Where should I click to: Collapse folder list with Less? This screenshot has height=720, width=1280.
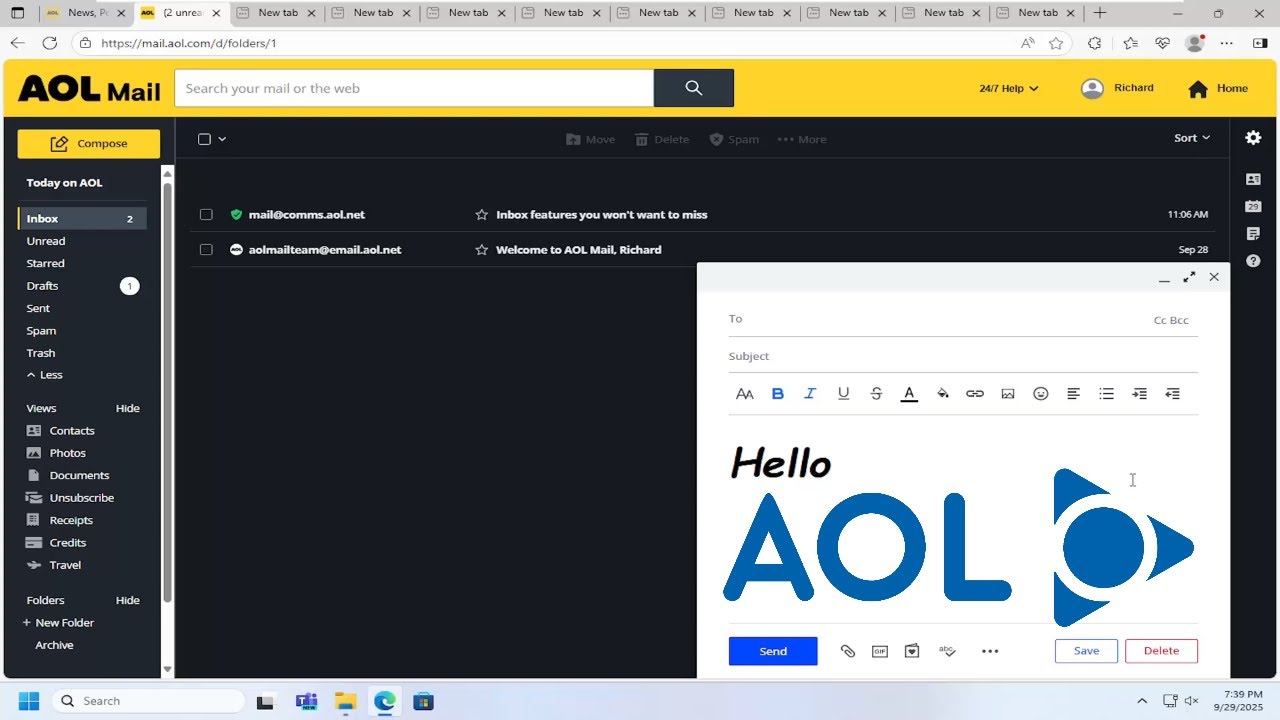point(44,375)
